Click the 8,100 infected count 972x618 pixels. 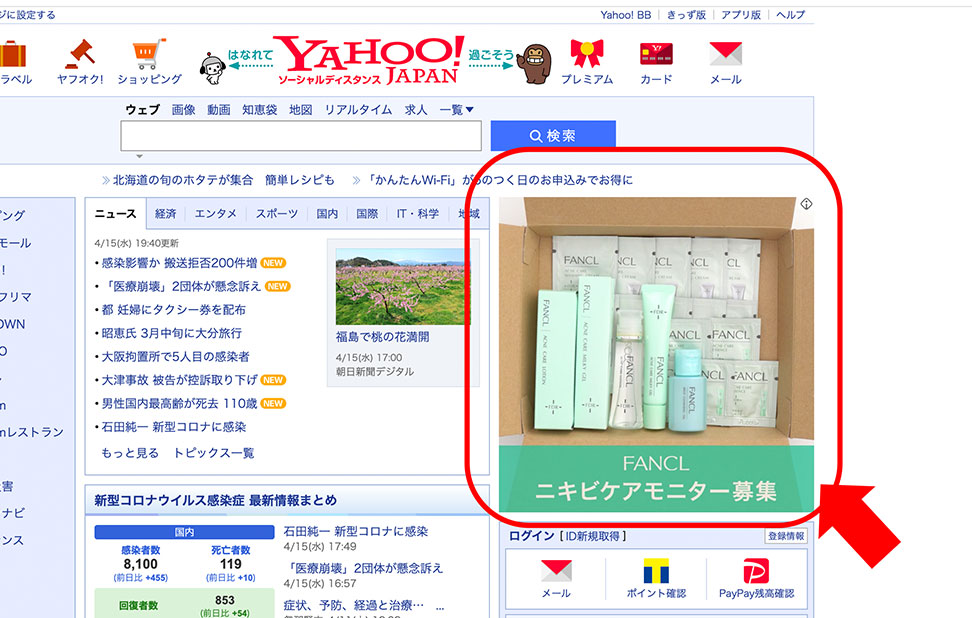(141, 565)
